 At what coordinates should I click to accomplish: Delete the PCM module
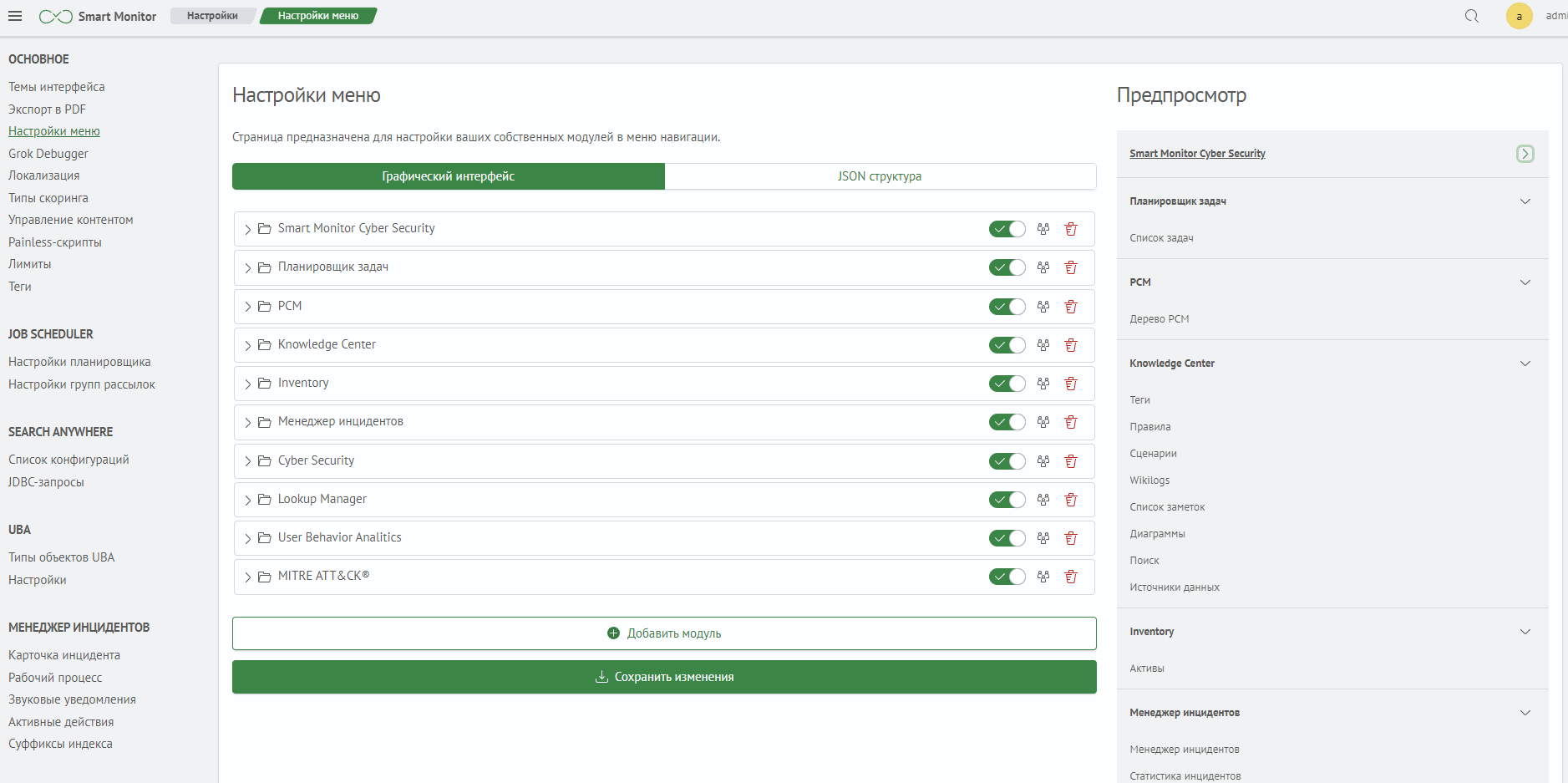pos(1071,307)
